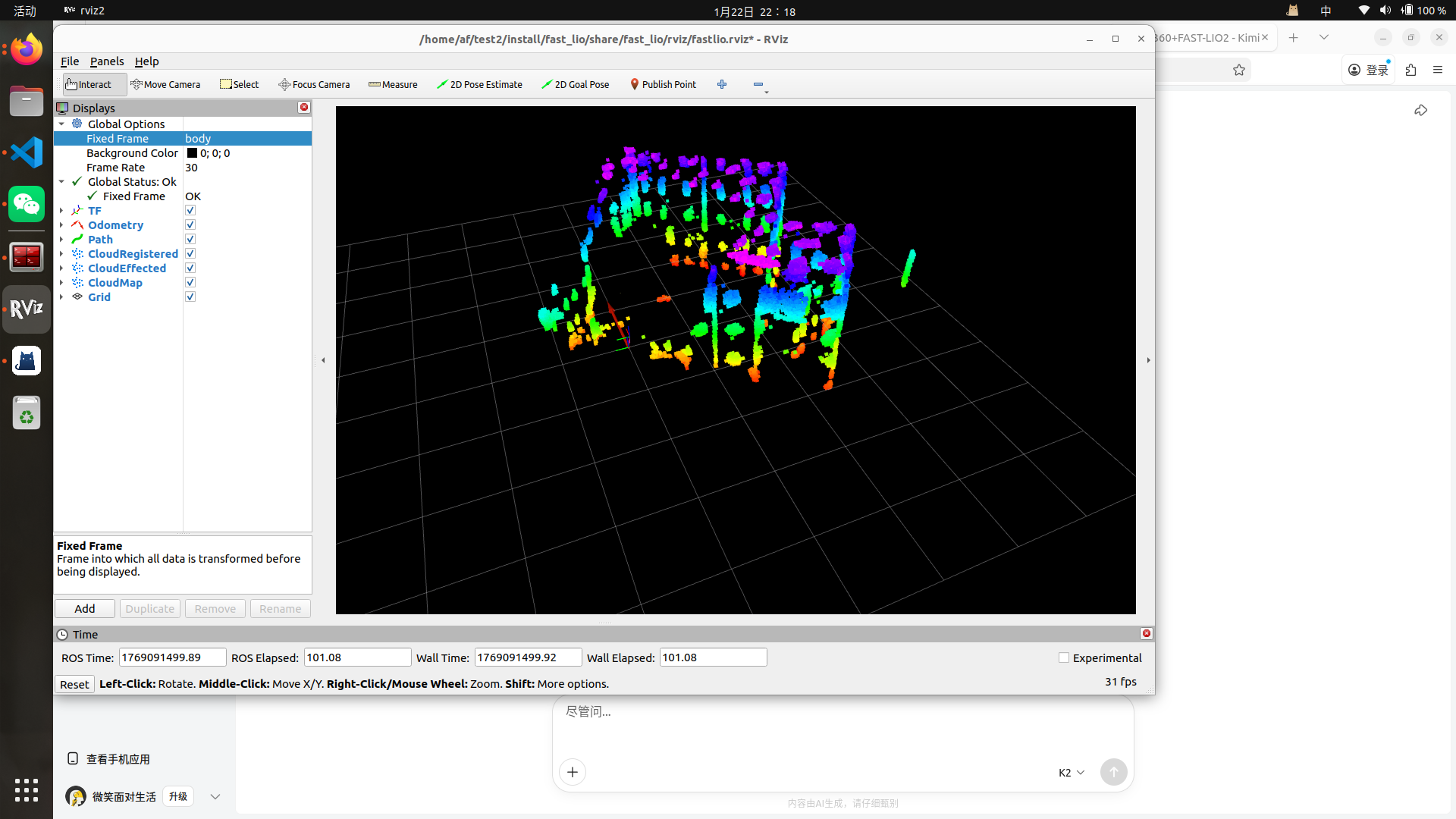1456x819 pixels.
Task: Click the minus remove-tool icon in toolbar
Action: 758,84
